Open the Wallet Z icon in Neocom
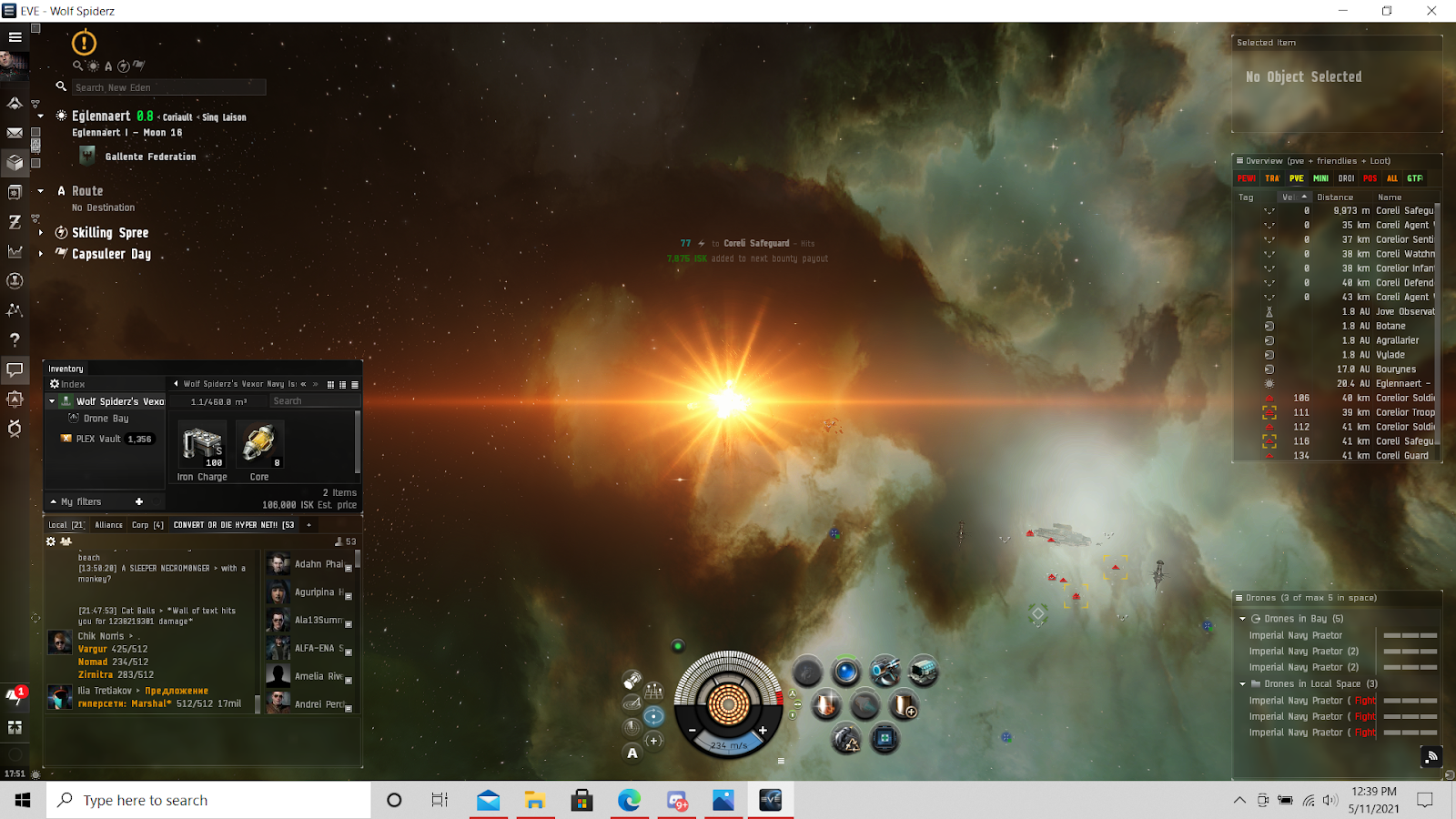The height and width of the screenshot is (819, 1456). point(15,221)
